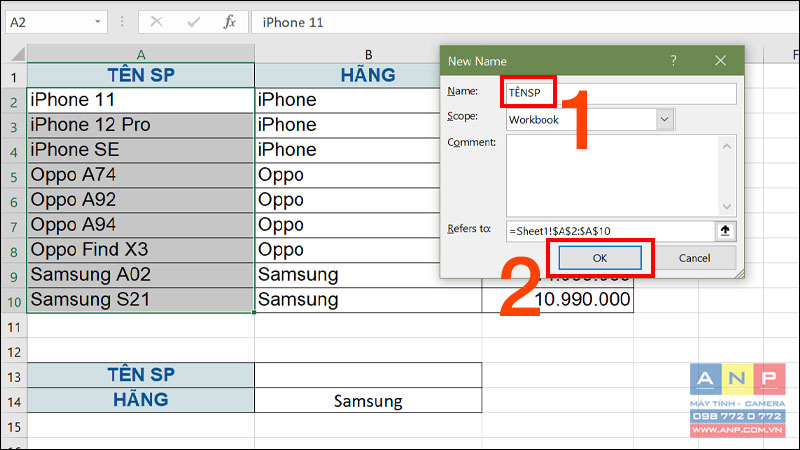Click cell Oppo Find X3
Image resolution: width=800 pixels, height=450 pixels.
[141, 250]
